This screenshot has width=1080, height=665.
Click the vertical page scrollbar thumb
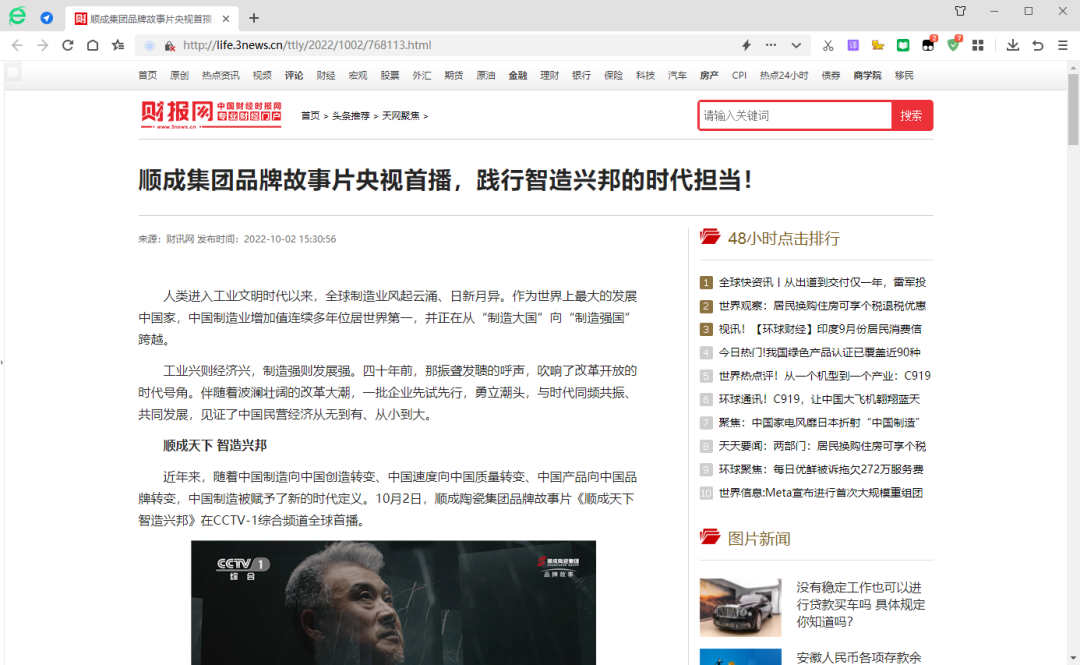click(1073, 109)
